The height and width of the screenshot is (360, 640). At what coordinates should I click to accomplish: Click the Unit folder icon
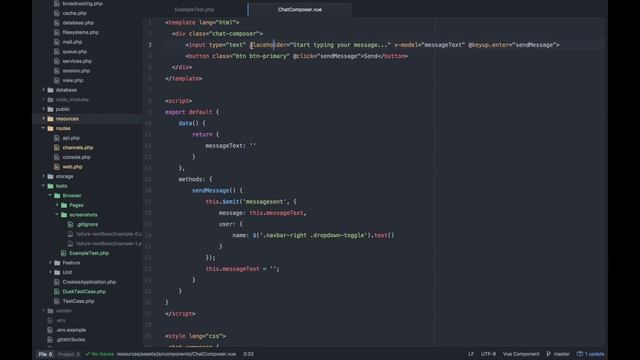pyautogui.click(x=58, y=272)
